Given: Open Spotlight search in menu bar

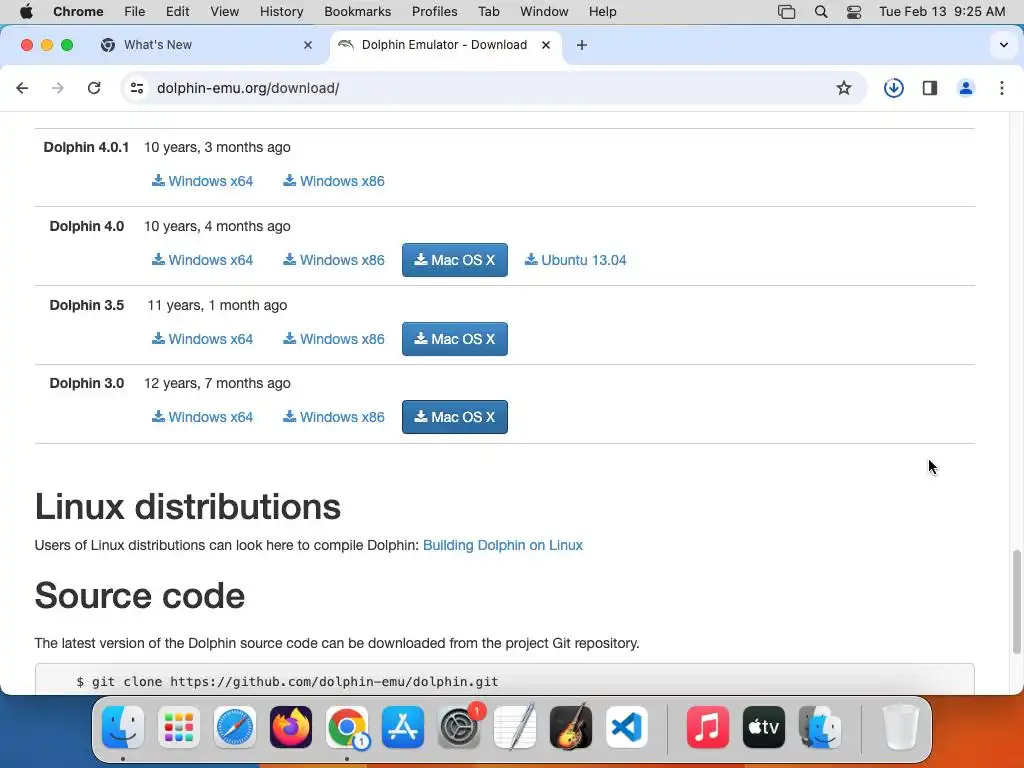Looking at the screenshot, I should click(821, 12).
